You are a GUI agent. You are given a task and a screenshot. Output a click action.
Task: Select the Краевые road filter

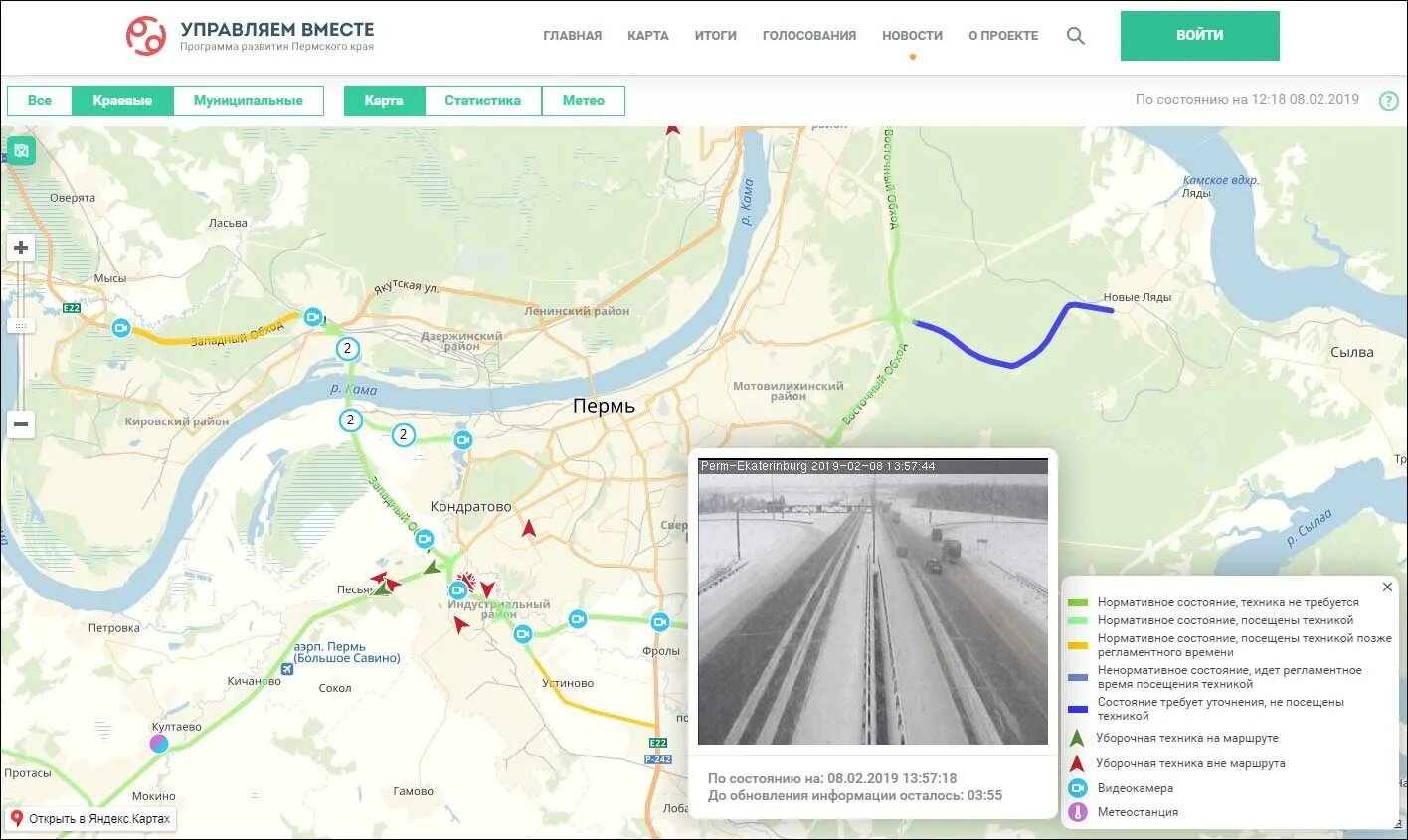pyautogui.click(x=122, y=101)
